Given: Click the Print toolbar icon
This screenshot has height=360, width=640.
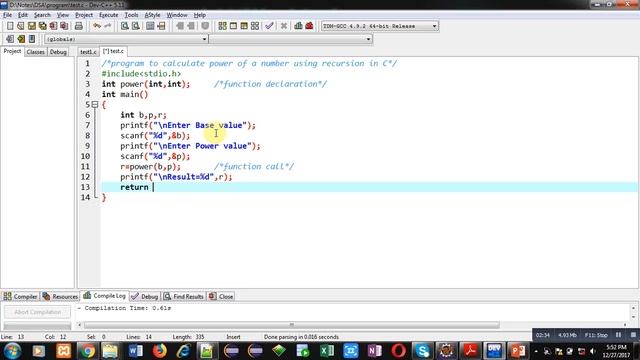Looking at the screenshot, I should (x=79, y=26).
